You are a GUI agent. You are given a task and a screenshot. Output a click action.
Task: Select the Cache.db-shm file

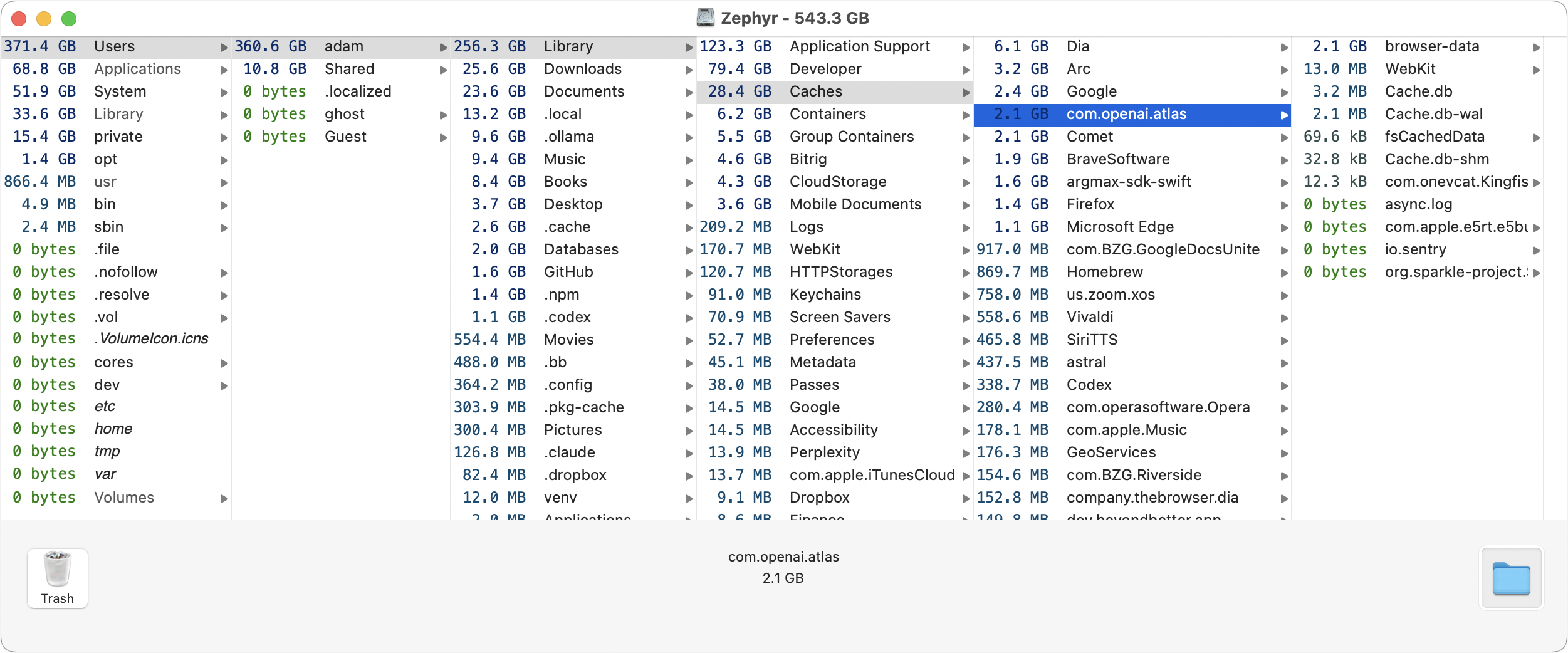click(1418, 159)
